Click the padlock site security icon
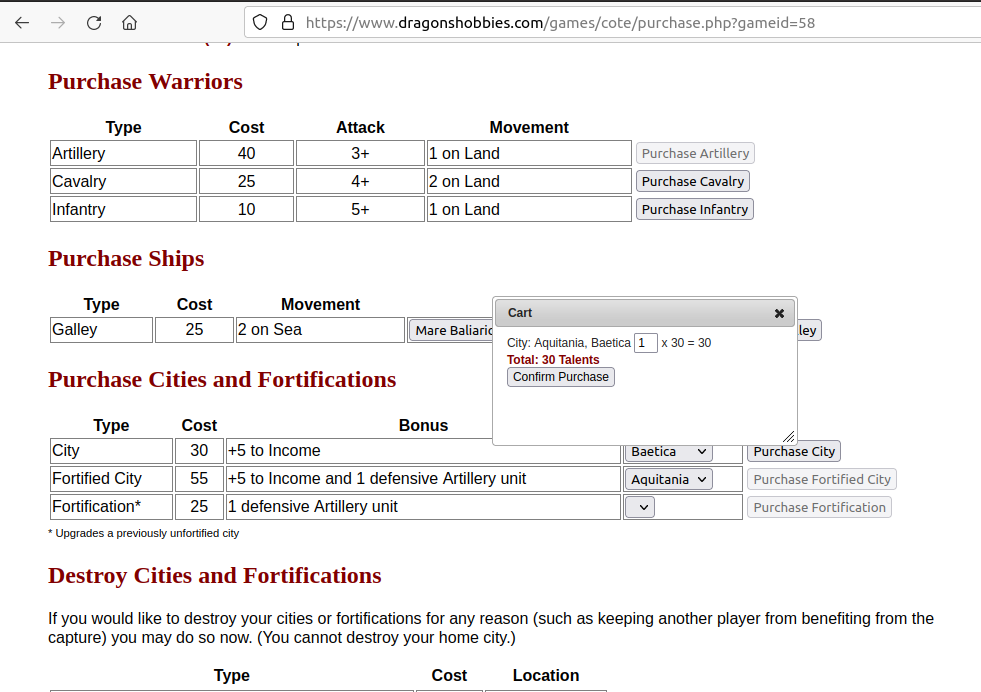 click(288, 23)
